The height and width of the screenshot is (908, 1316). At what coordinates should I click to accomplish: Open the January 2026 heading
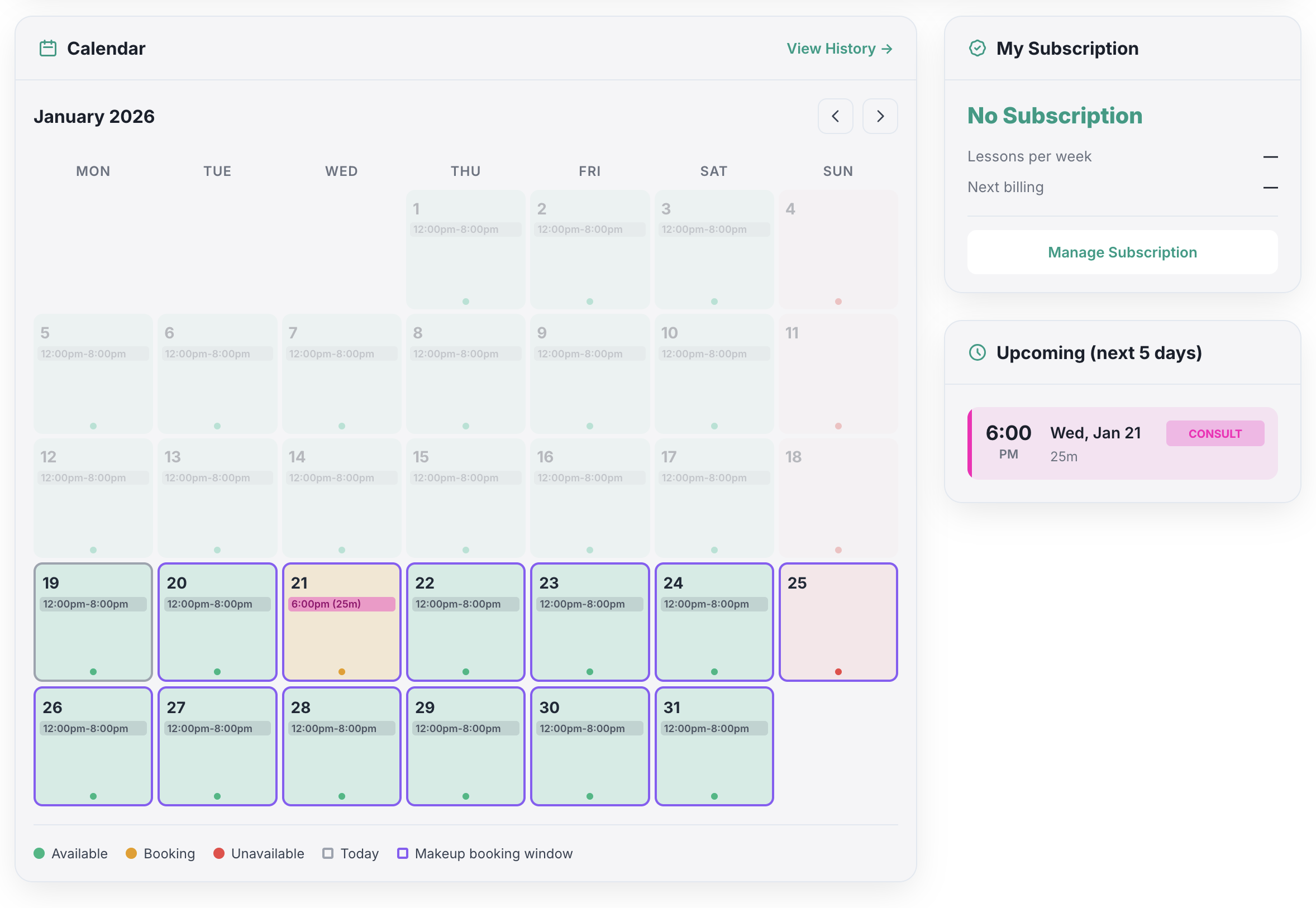(x=94, y=116)
